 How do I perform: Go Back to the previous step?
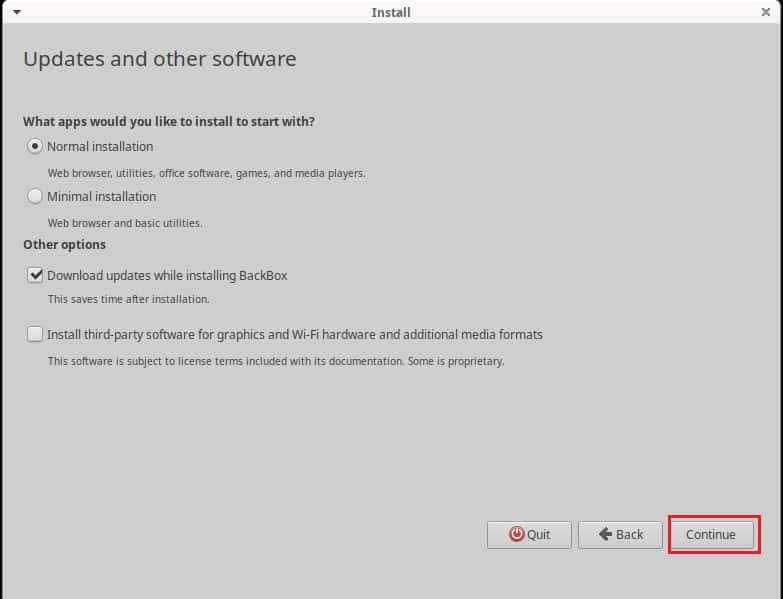point(620,535)
